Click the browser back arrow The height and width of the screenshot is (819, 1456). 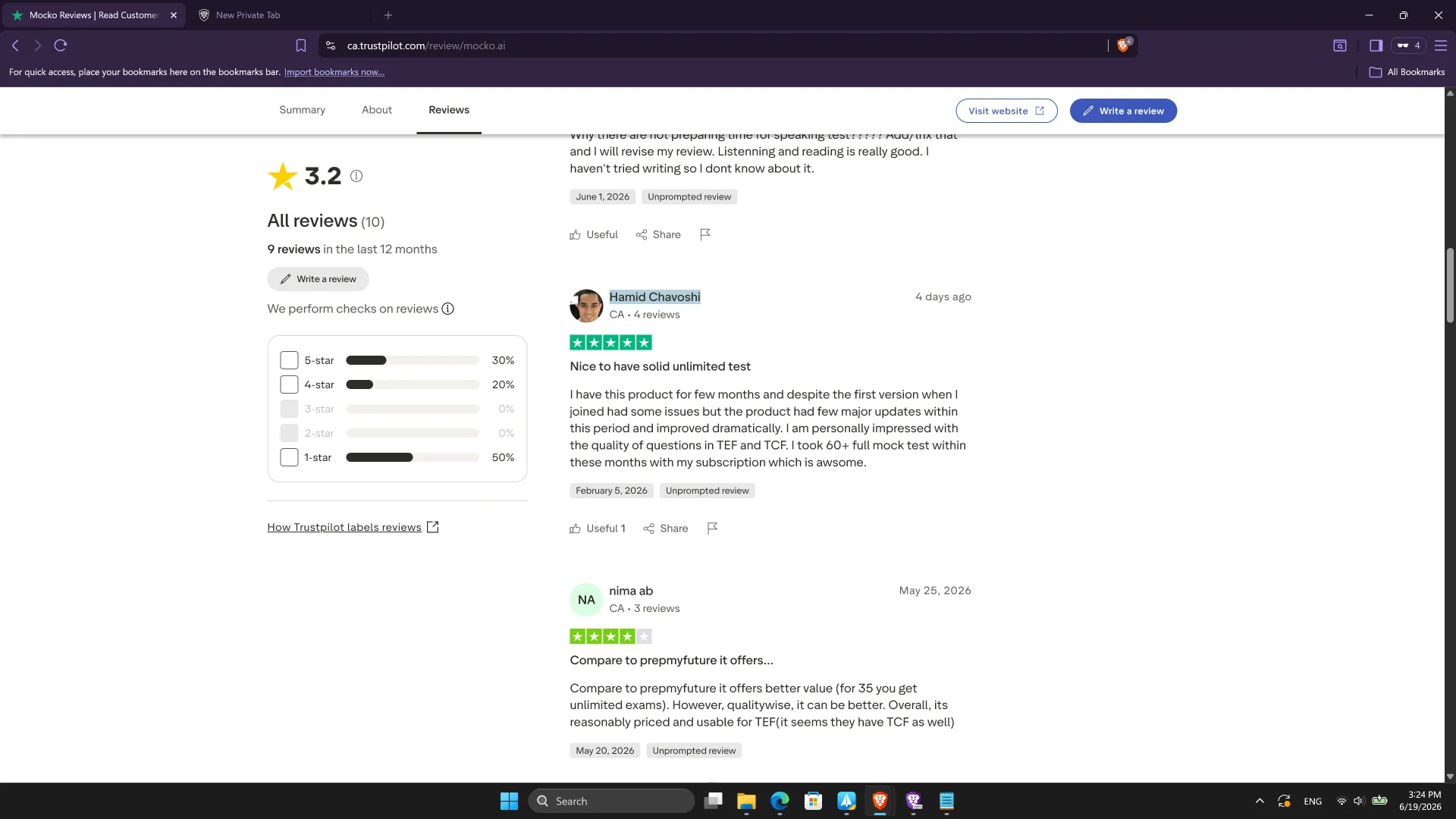[x=15, y=45]
